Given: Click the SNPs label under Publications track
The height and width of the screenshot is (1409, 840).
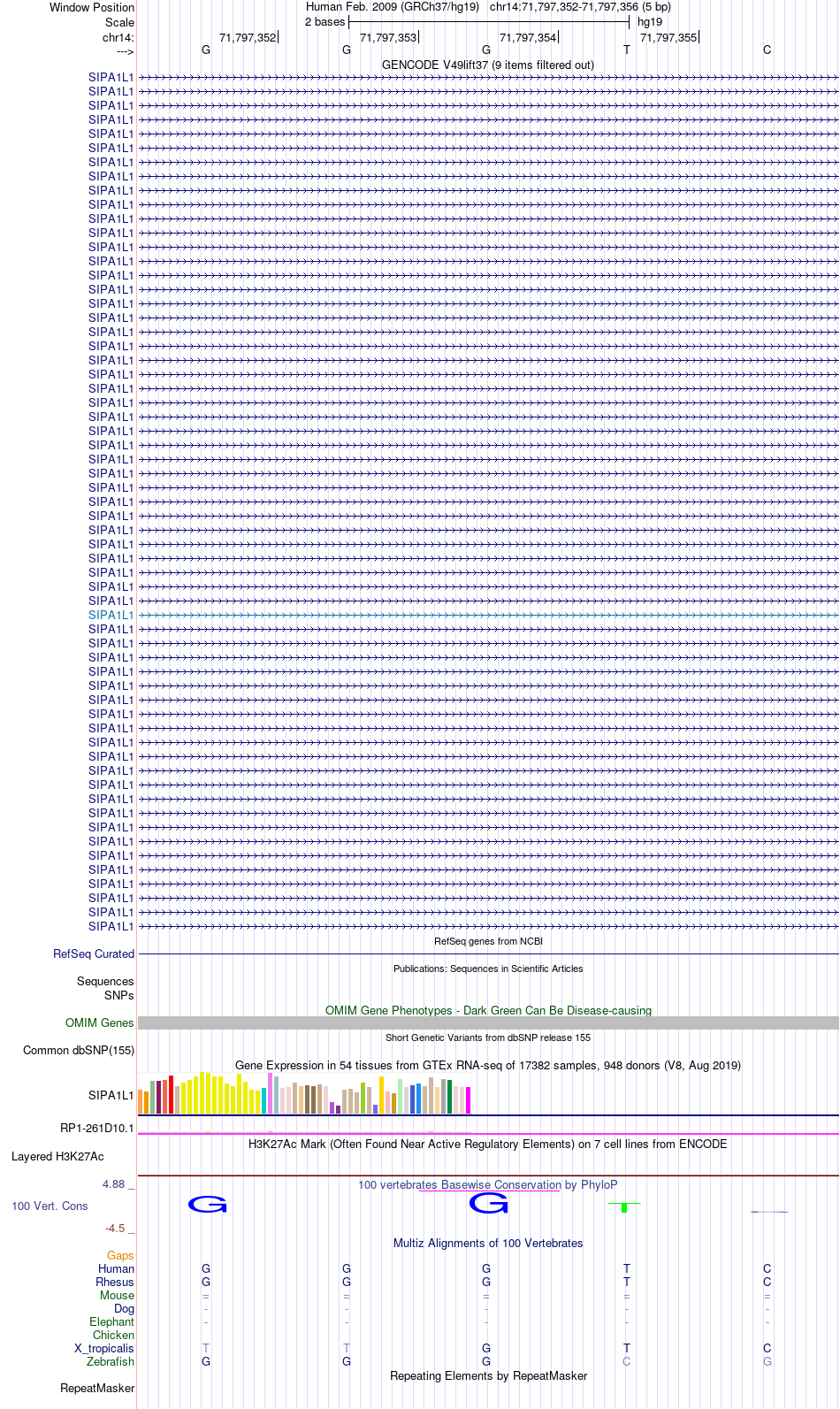Looking at the screenshot, I should [x=118, y=995].
